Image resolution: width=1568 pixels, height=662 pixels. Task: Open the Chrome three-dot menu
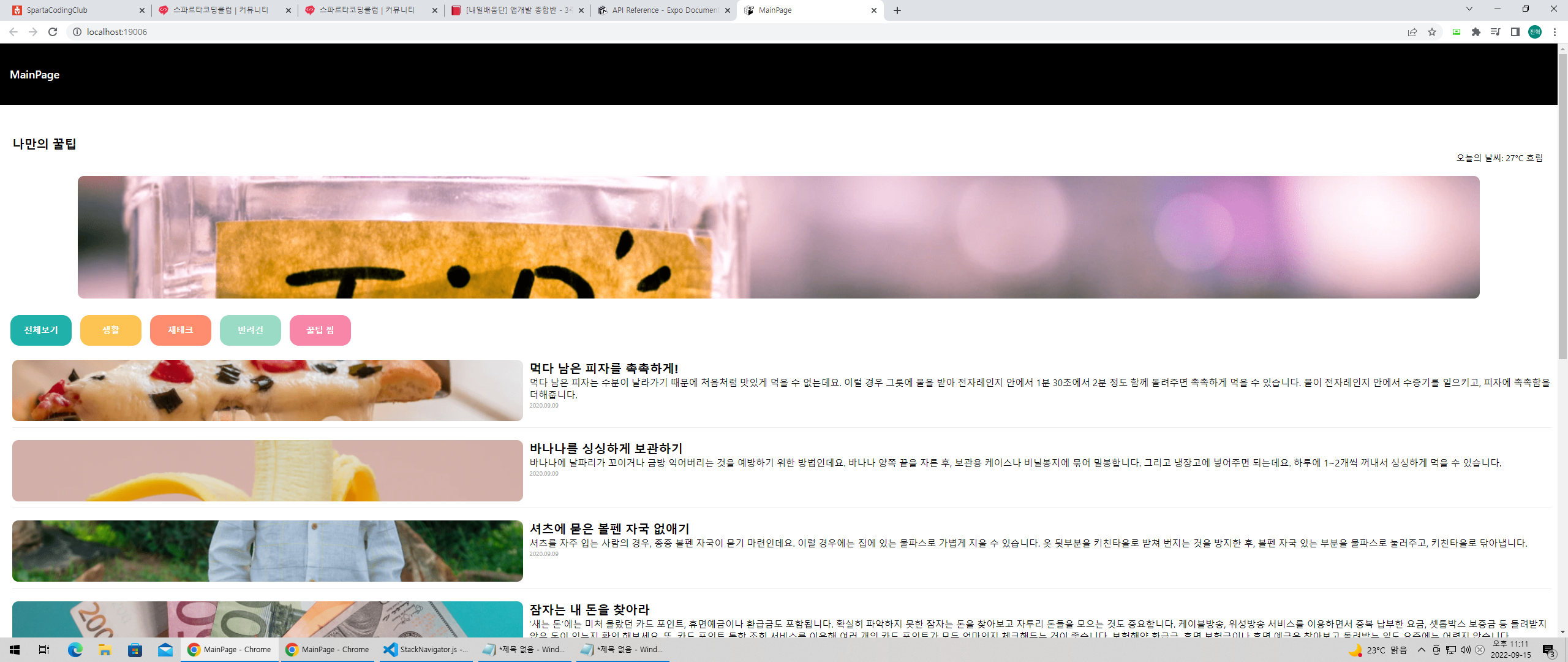point(1555,32)
